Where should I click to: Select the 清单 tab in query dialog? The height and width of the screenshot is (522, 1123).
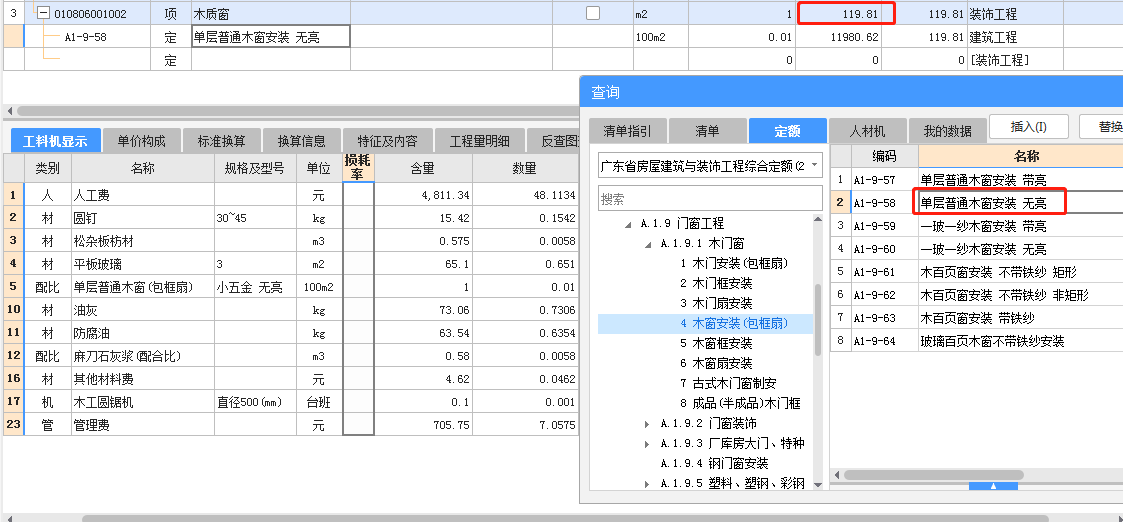click(x=708, y=131)
